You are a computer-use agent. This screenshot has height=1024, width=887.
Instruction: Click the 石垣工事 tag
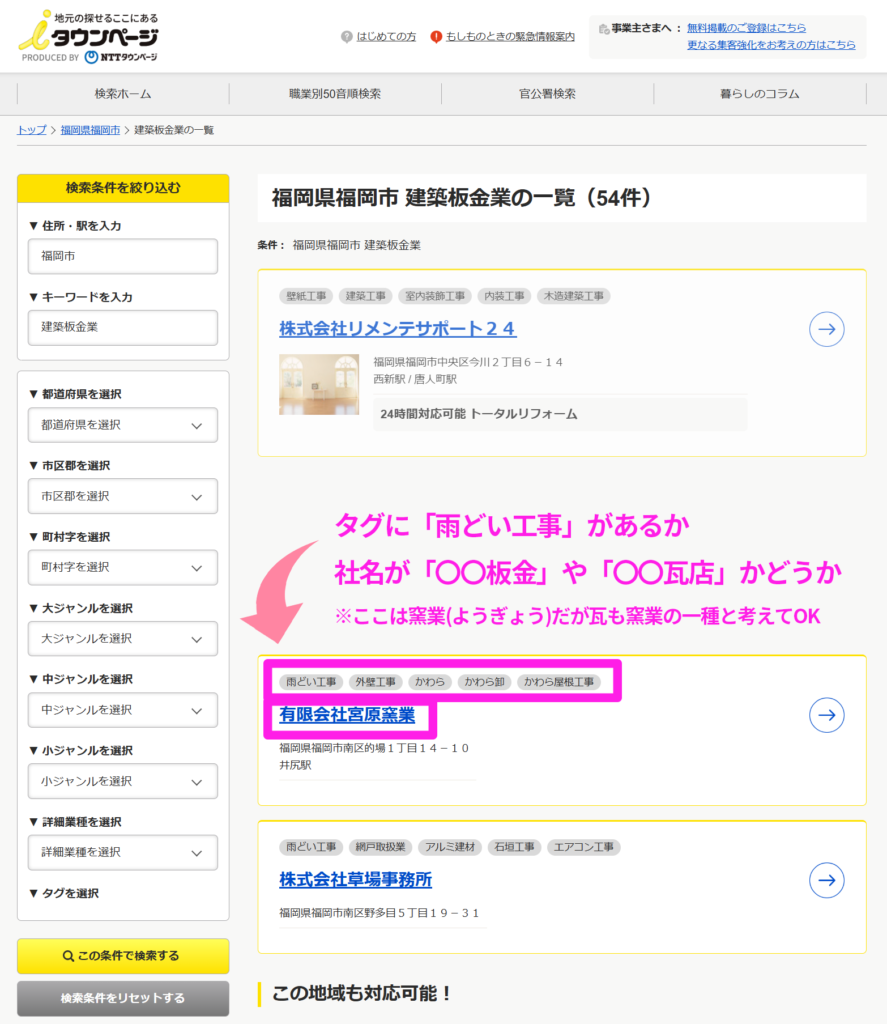514,847
